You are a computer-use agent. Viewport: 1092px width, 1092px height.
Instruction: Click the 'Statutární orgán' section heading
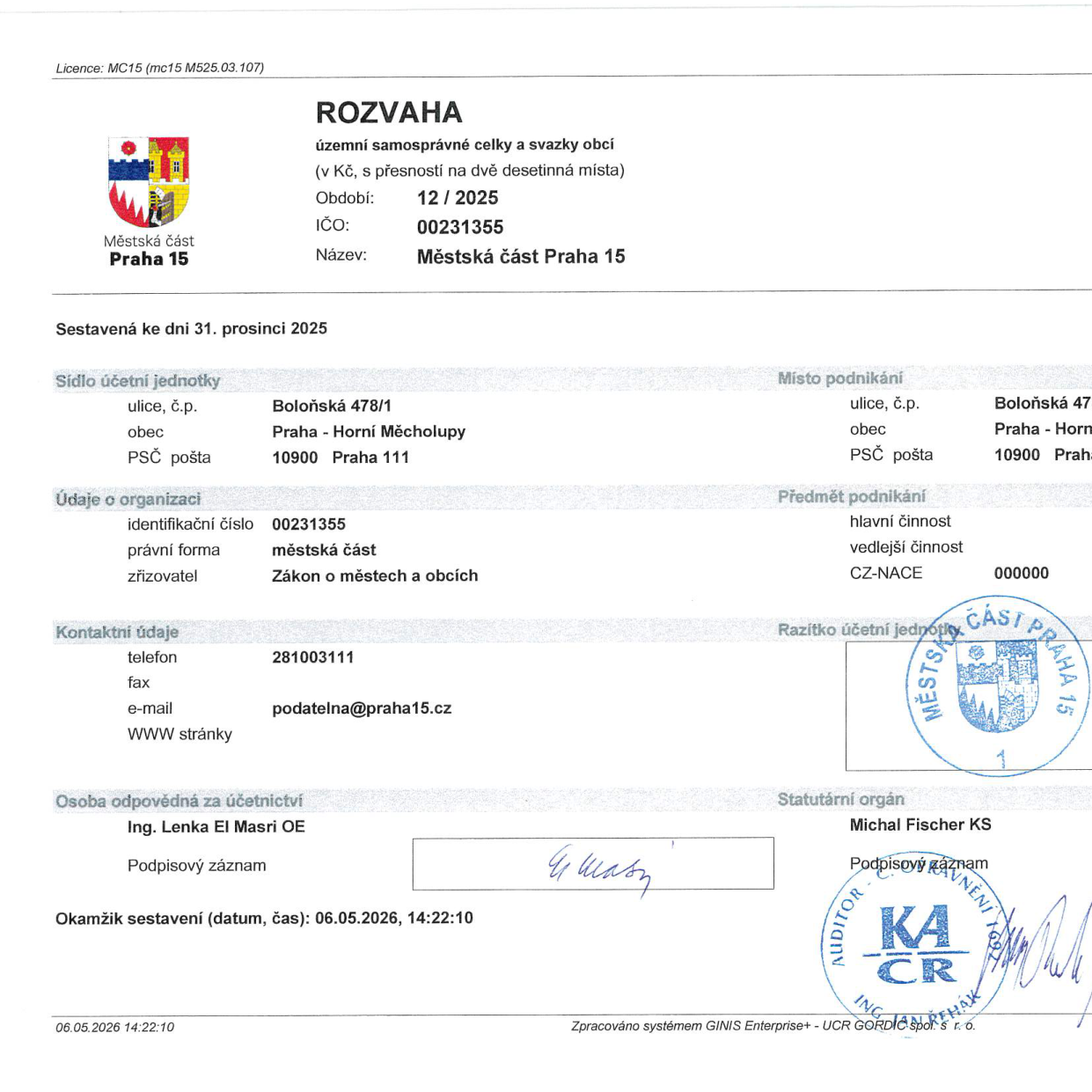coord(840,800)
